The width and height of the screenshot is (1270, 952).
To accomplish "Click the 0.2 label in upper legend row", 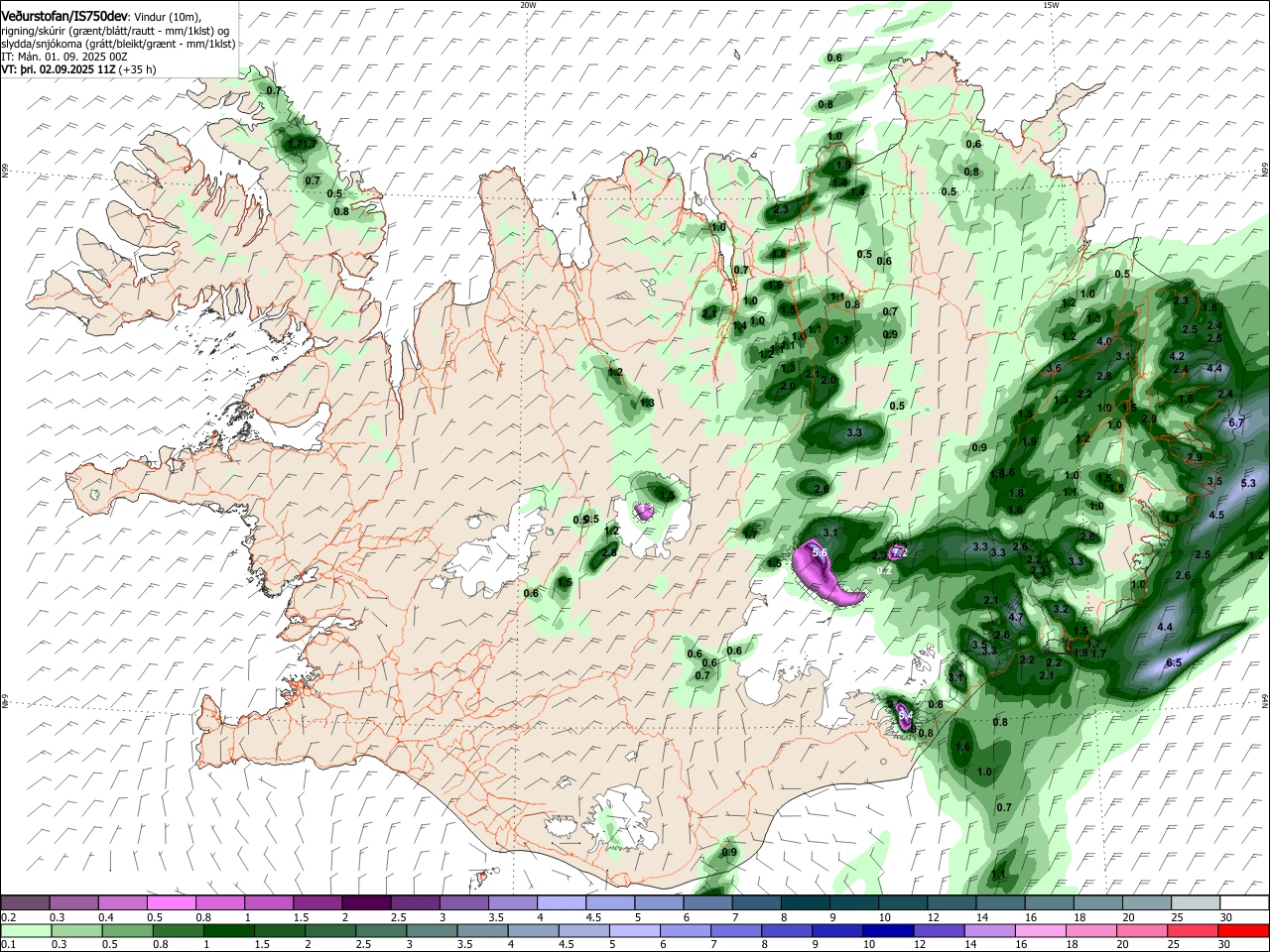I will [8, 917].
